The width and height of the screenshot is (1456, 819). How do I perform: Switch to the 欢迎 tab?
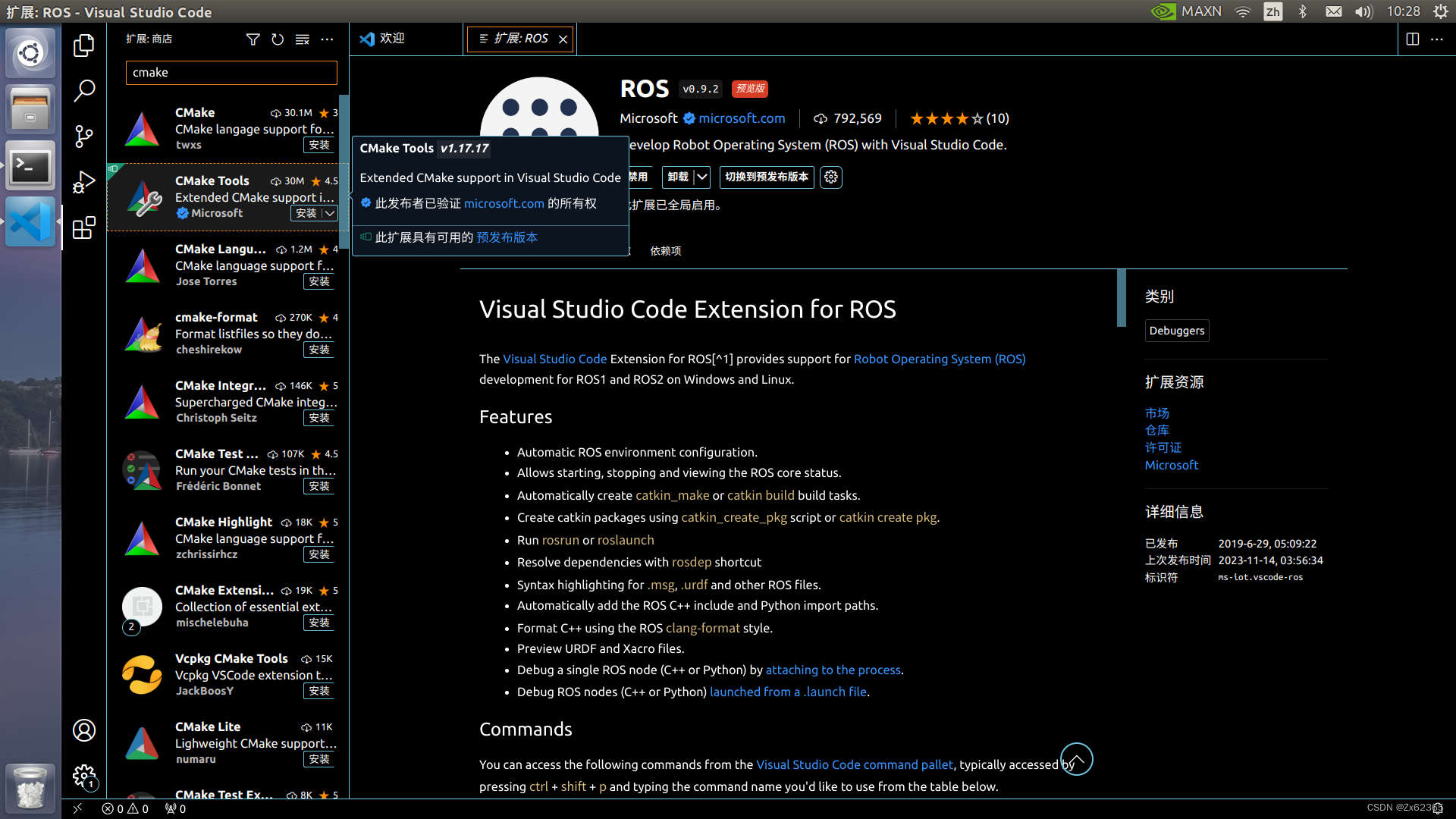[x=383, y=39]
